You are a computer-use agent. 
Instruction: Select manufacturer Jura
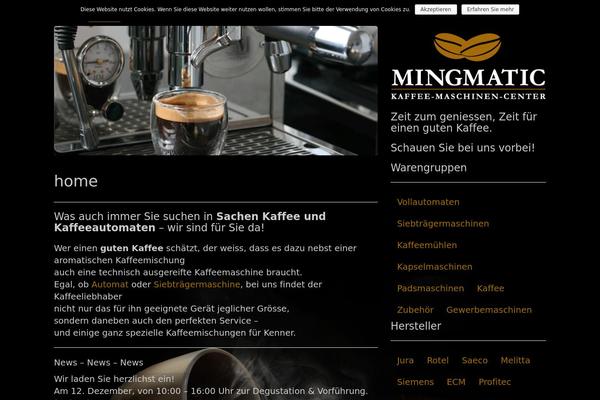tap(405, 360)
